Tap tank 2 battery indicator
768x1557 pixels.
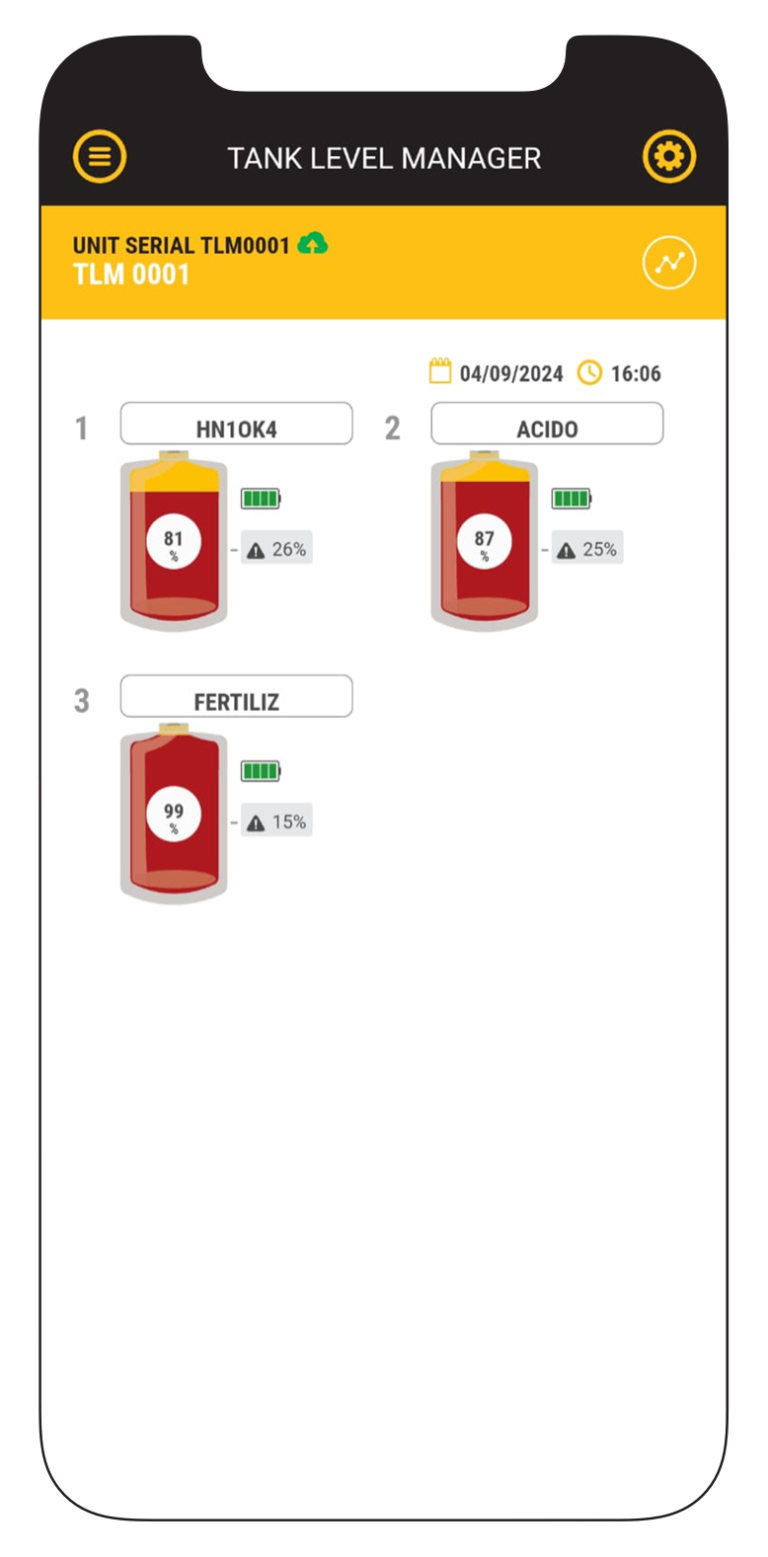(x=571, y=498)
